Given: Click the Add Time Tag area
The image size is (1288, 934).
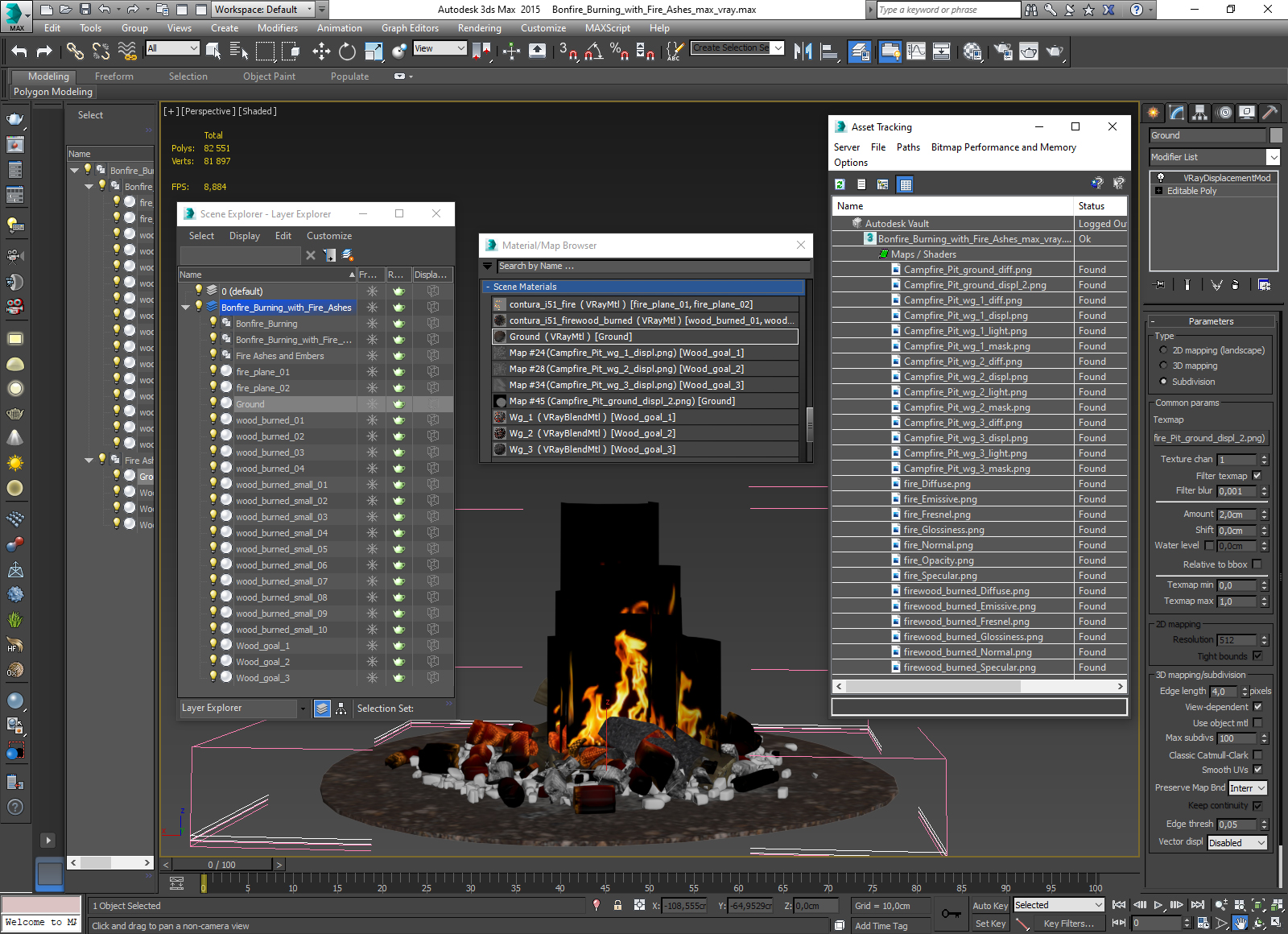Looking at the screenshot, I should [x=881, y=926].
